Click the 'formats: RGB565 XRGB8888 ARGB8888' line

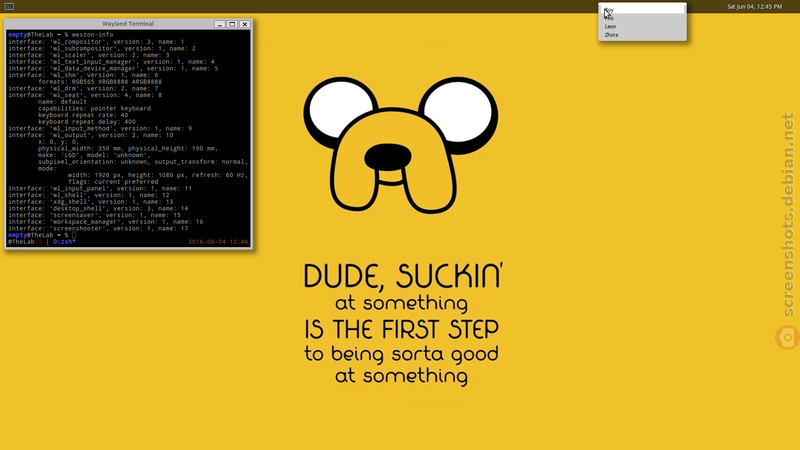click(x=99, y=81)
